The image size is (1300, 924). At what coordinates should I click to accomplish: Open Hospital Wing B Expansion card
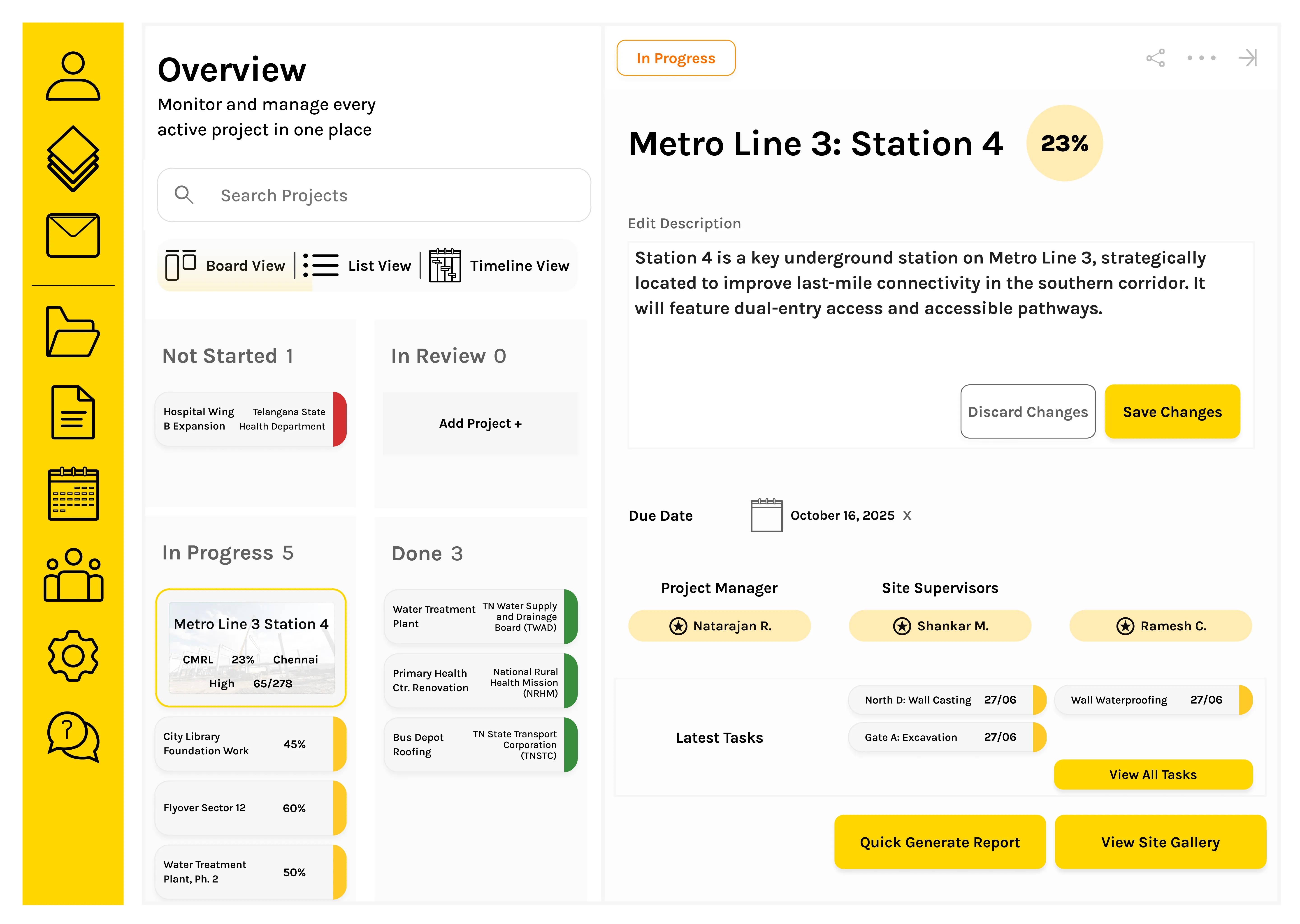pos(251,419)
